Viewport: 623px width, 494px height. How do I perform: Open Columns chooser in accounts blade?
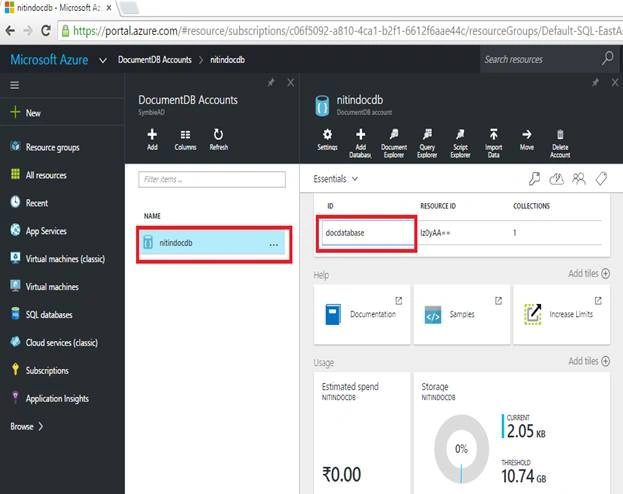(185, 139)
